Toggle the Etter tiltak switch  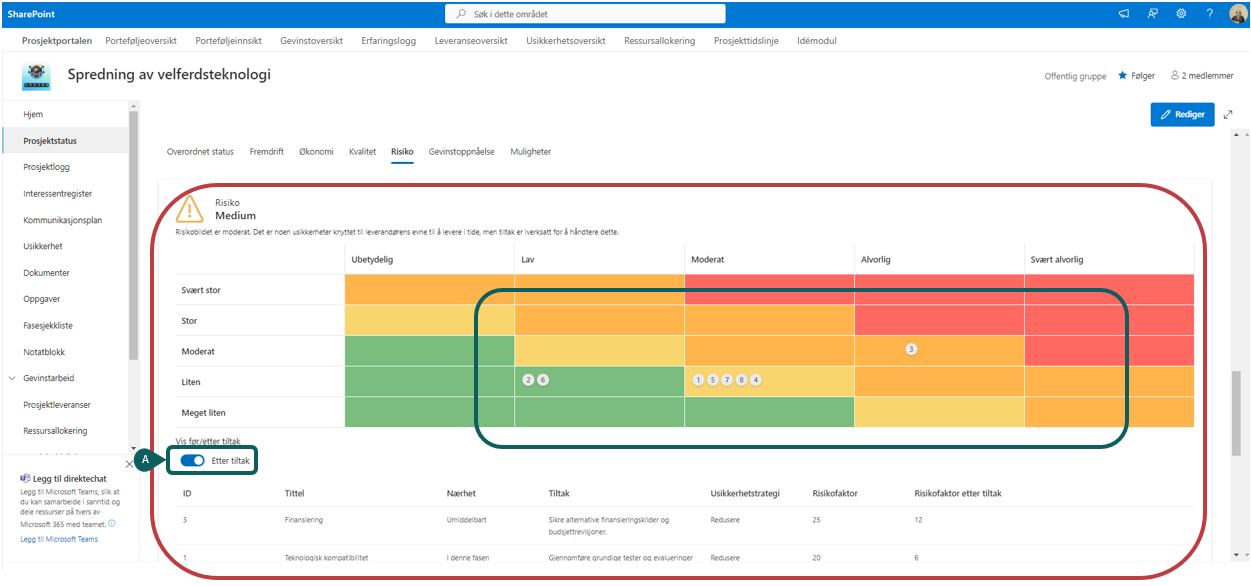coord(192,460)
